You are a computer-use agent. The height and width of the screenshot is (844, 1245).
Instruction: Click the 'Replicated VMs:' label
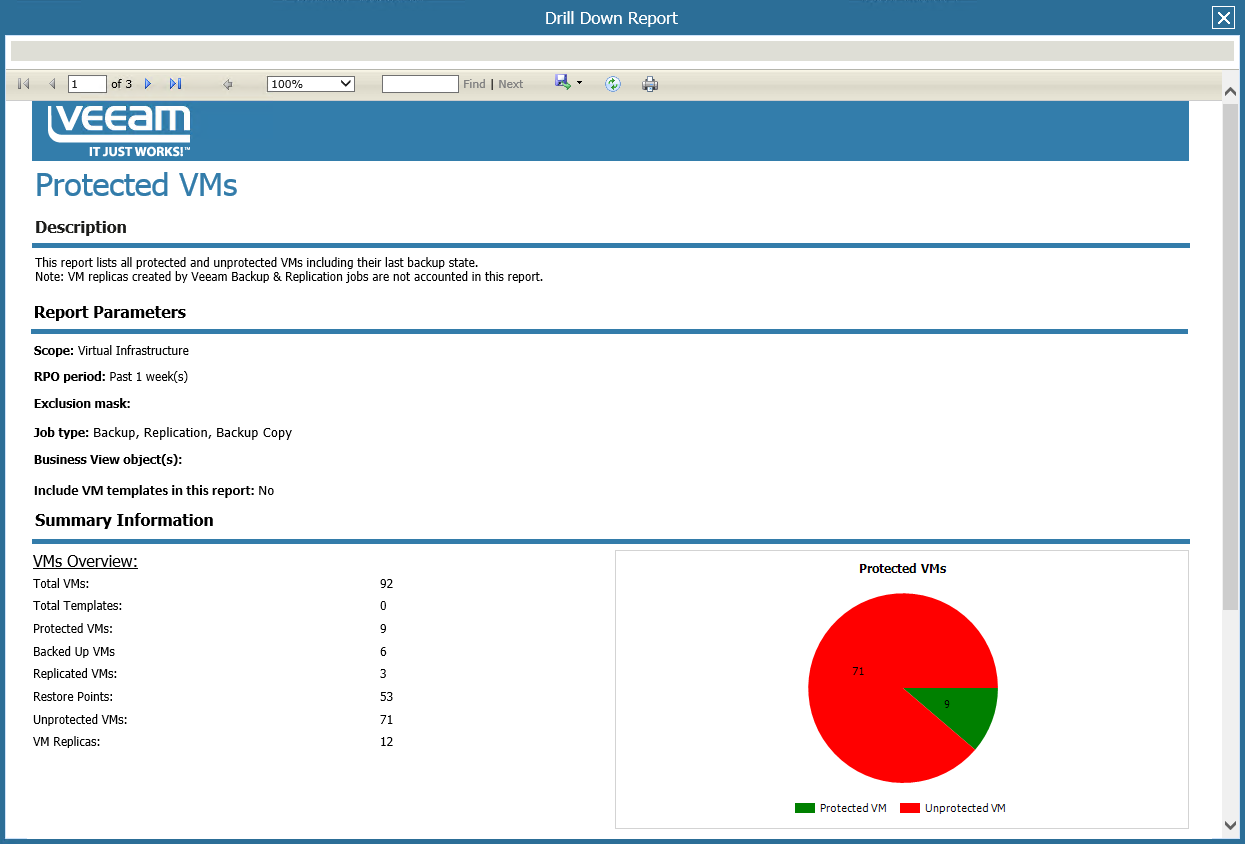coord(75,674)
